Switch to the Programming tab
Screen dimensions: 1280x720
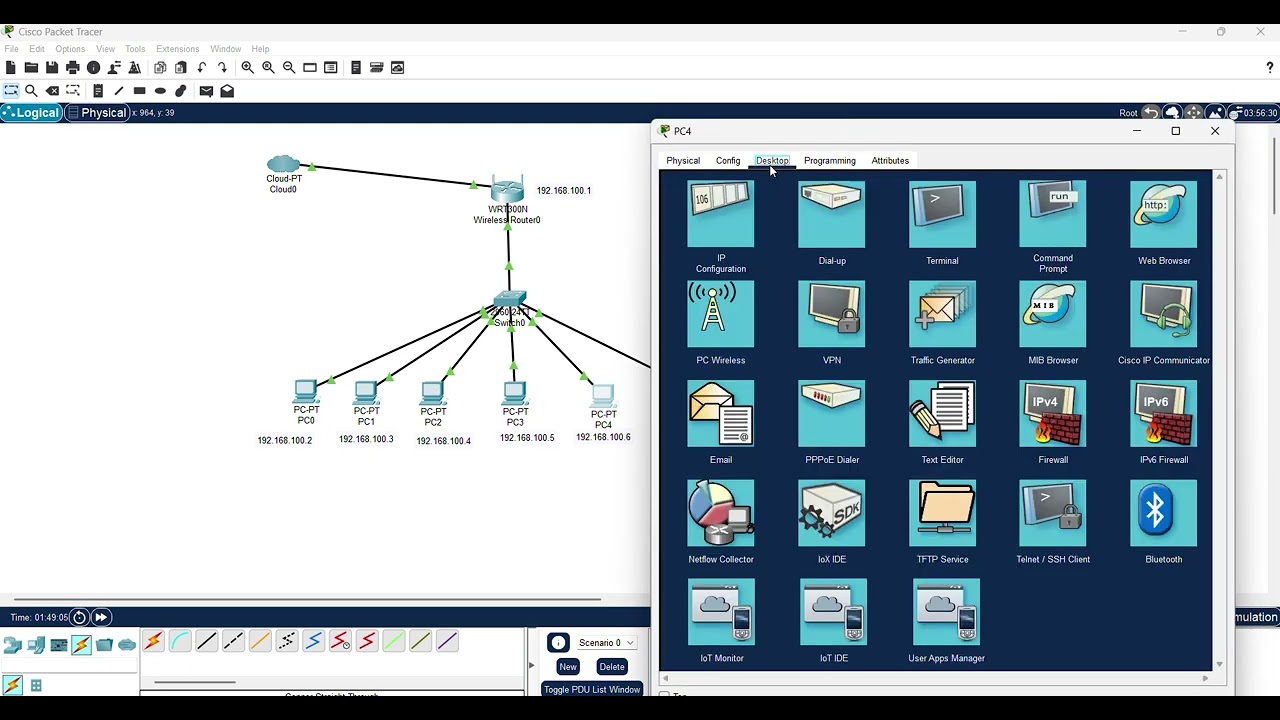pyautogui.click(x=830, y=160)
